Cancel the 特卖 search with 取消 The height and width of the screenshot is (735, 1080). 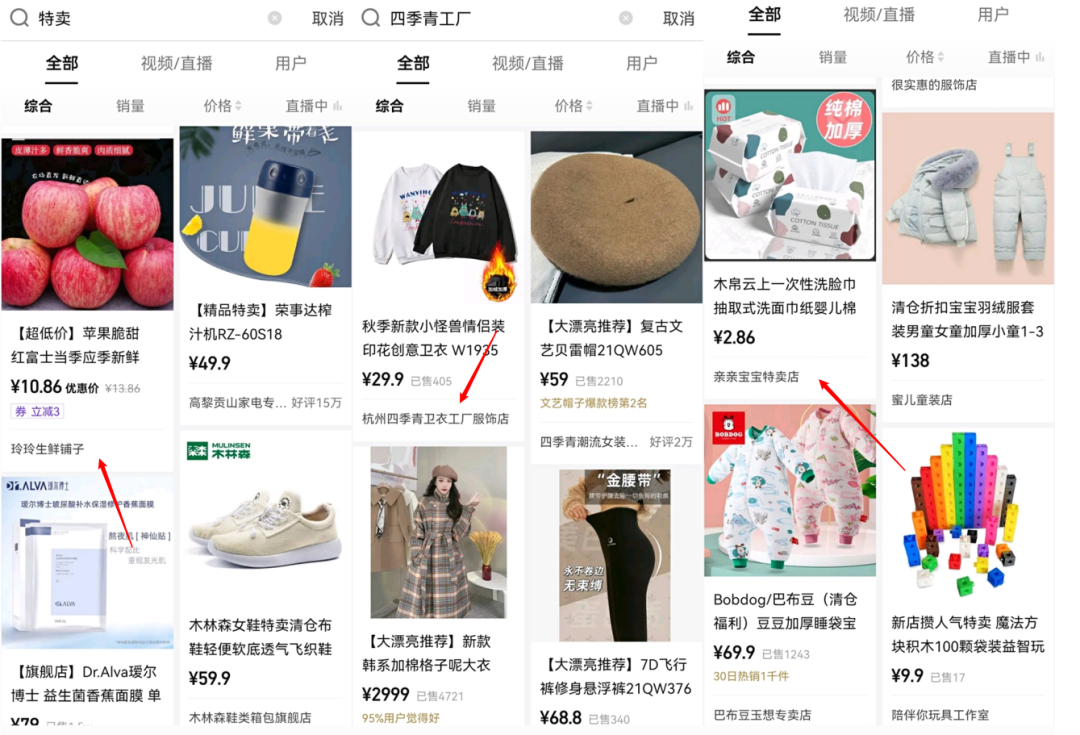327,19
